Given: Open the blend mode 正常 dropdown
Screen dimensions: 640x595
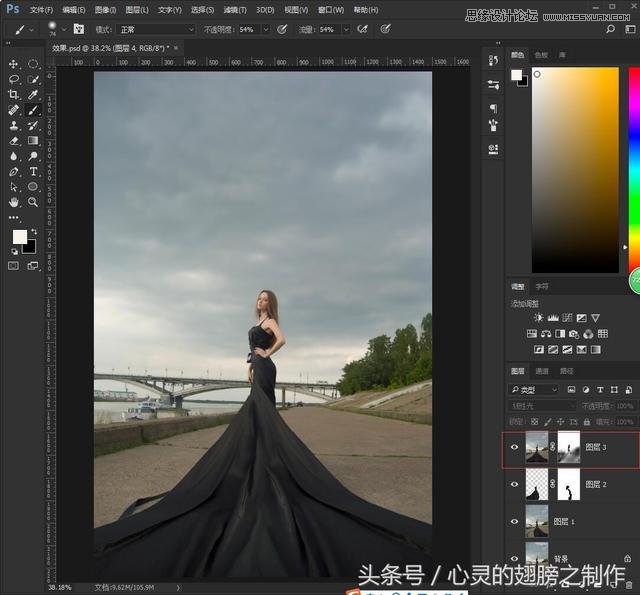Looking at the screenshot, I should point(156,30).
